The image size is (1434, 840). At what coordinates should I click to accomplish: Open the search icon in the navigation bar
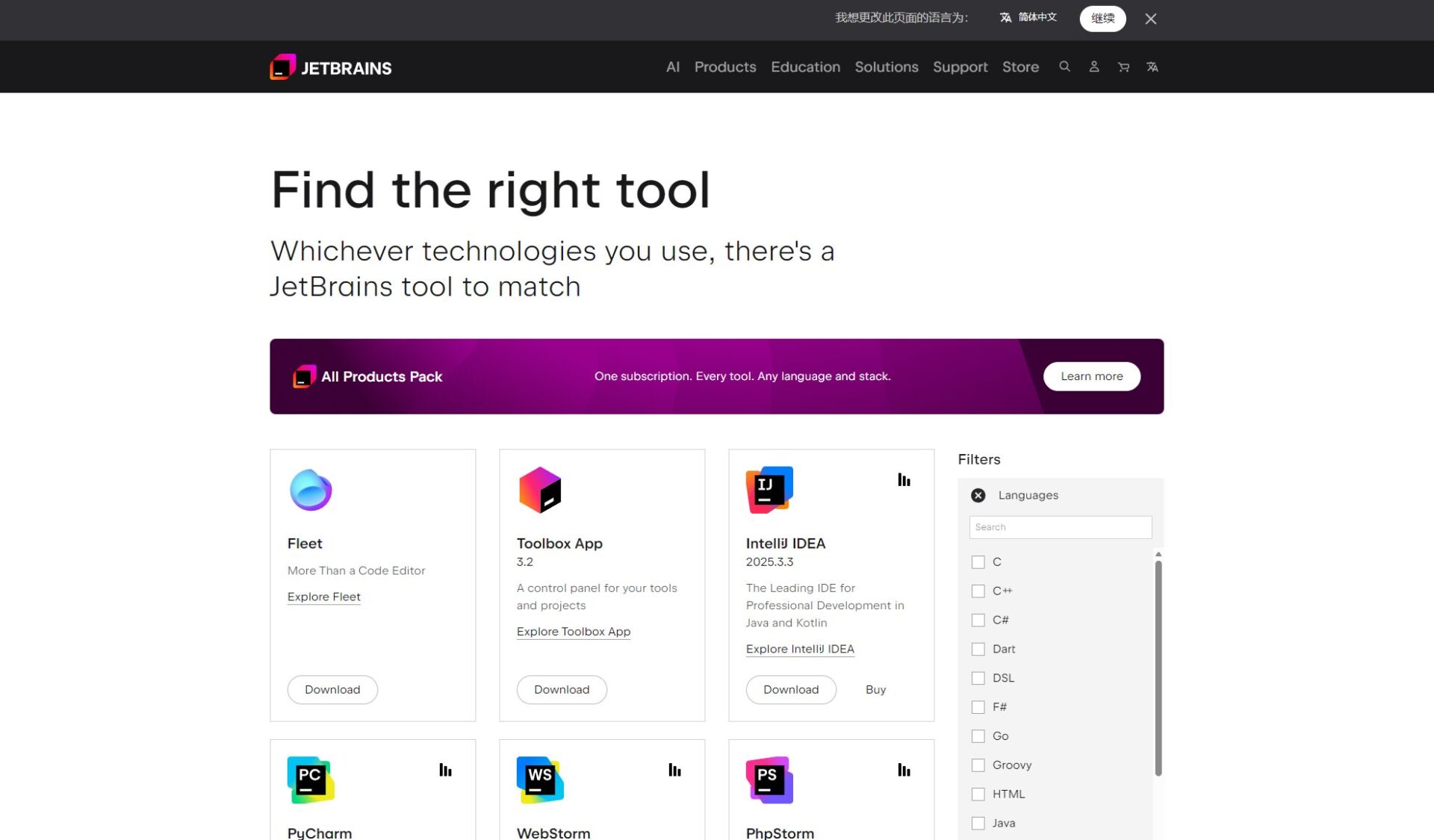click(1064, 66)
